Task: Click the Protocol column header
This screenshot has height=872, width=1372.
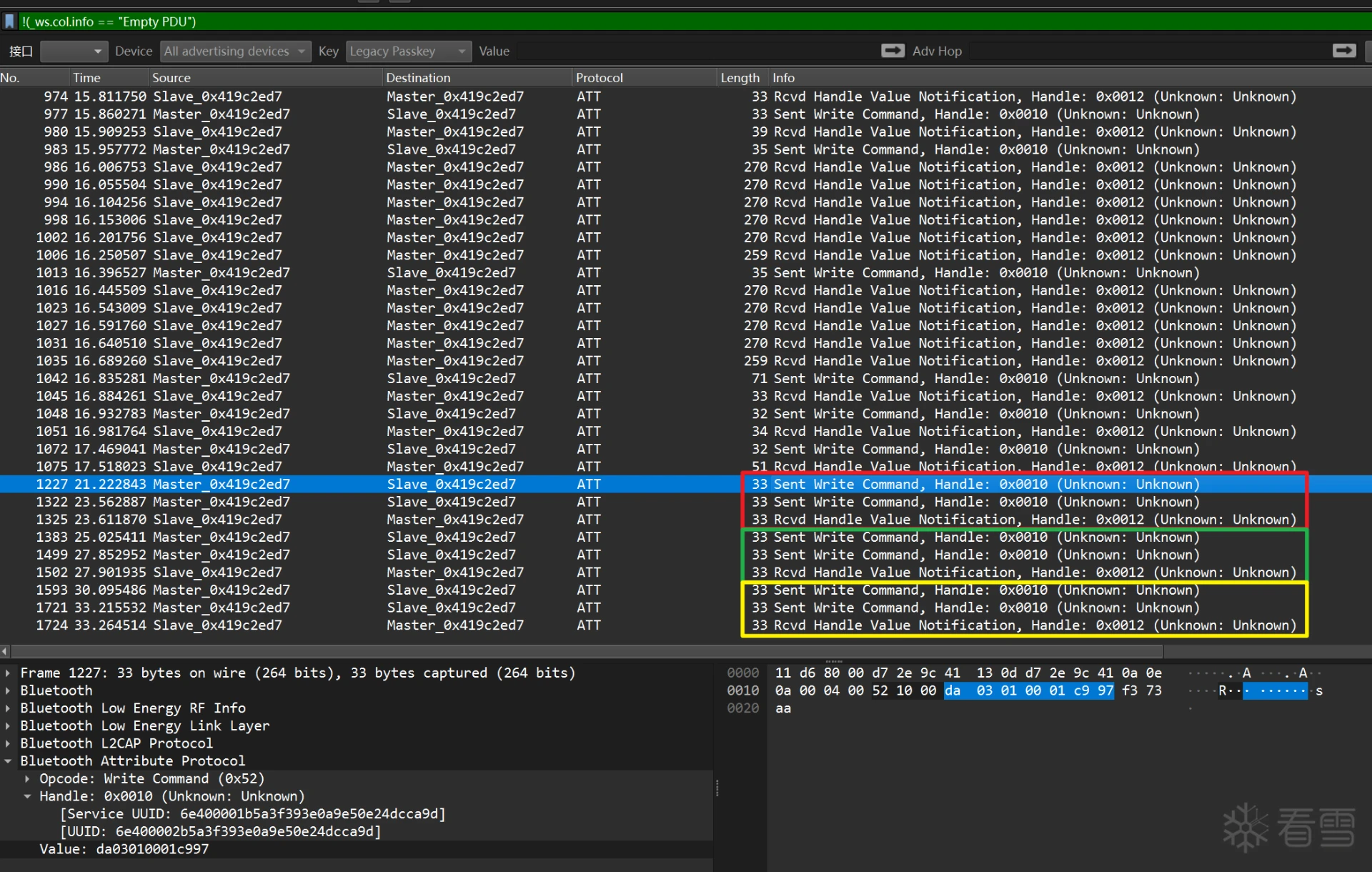Action: pos(599,78)
